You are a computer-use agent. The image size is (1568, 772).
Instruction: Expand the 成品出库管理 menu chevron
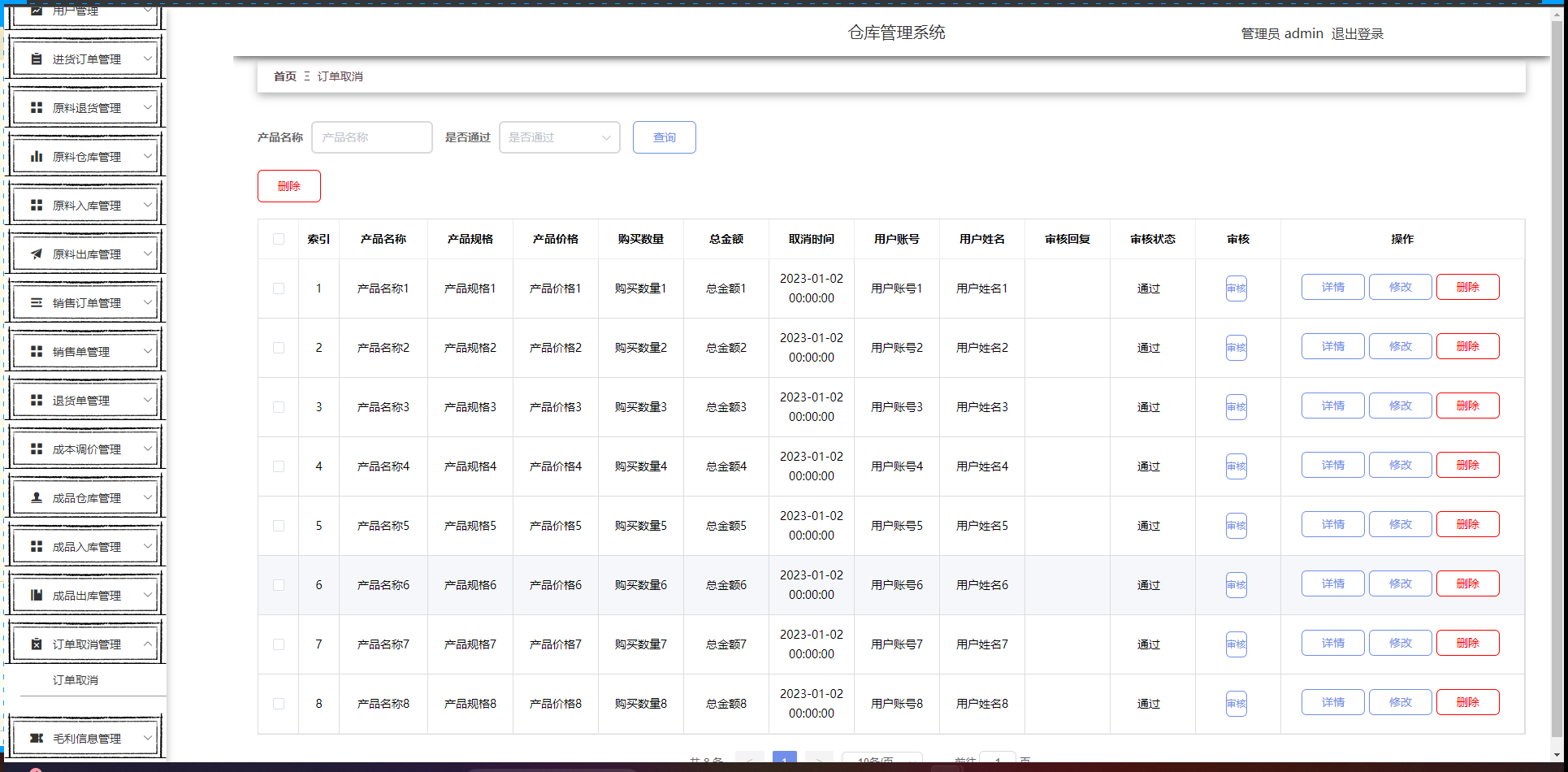click(148, 595)
